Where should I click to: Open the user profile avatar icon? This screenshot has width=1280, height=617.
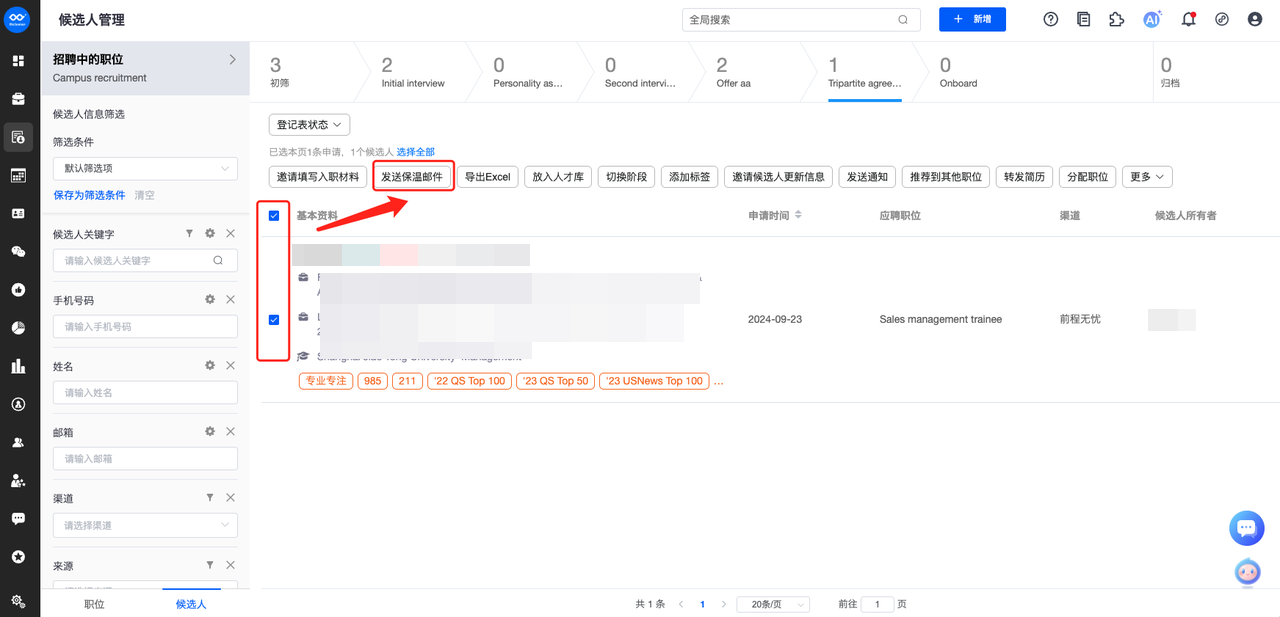(x=1255, y=19)
